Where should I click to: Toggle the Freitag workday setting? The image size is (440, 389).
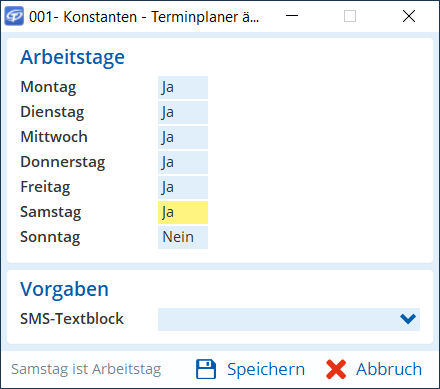(183, 187)
